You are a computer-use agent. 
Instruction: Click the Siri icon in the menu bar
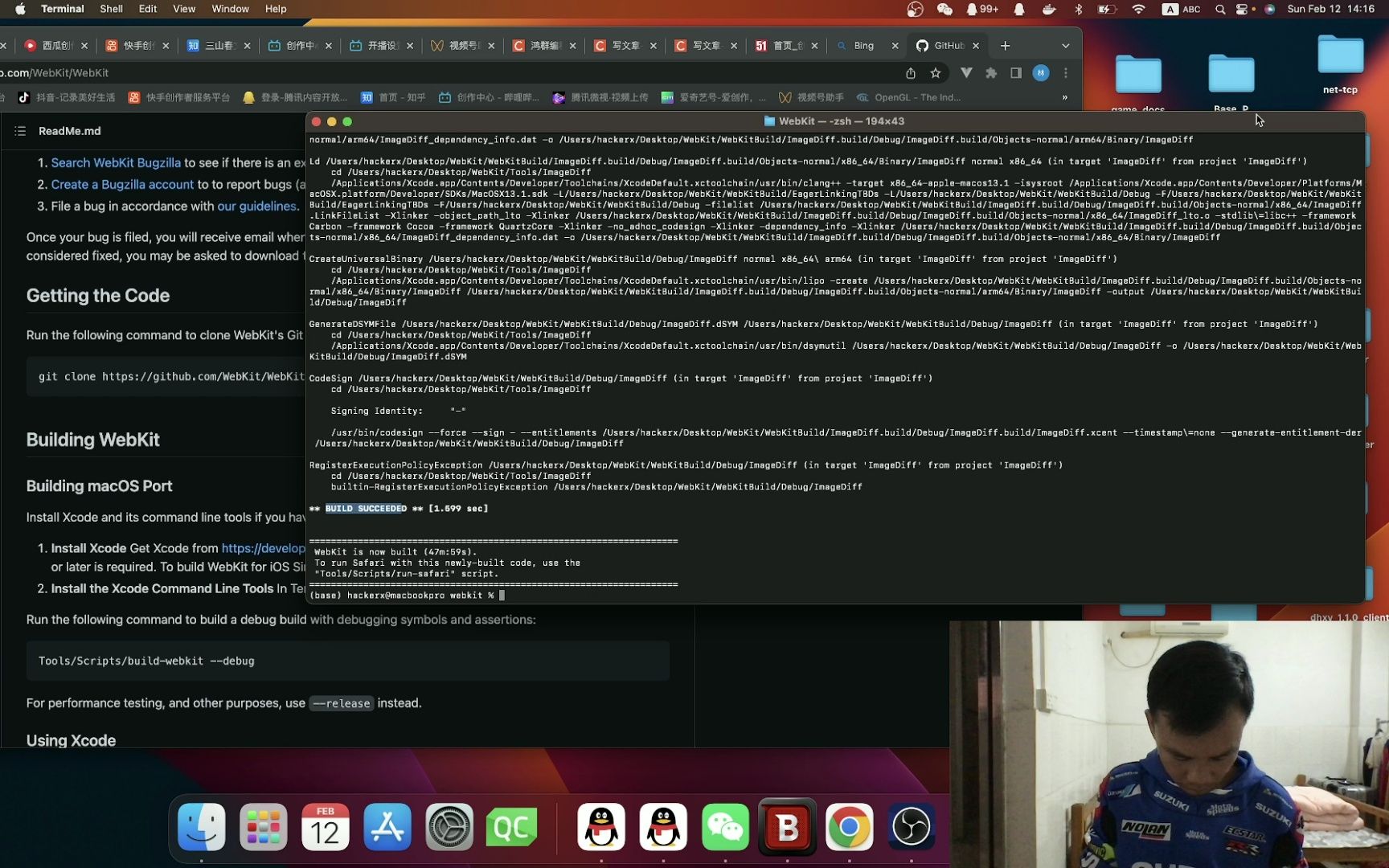tap(1270, 9)
